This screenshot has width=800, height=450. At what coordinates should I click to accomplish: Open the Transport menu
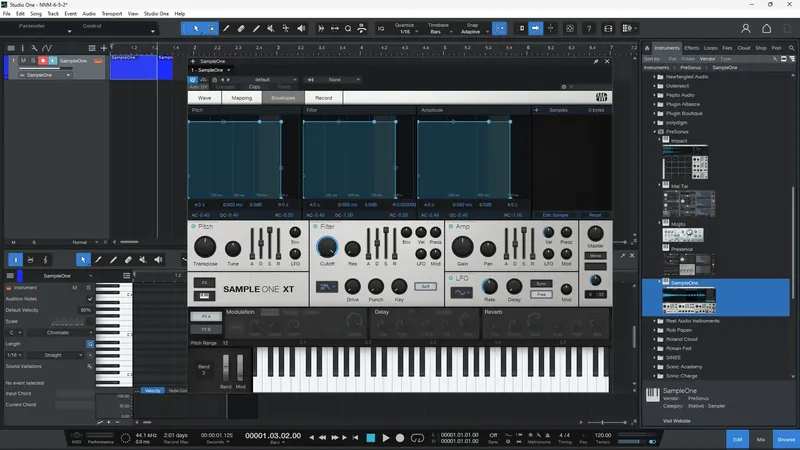112,14
